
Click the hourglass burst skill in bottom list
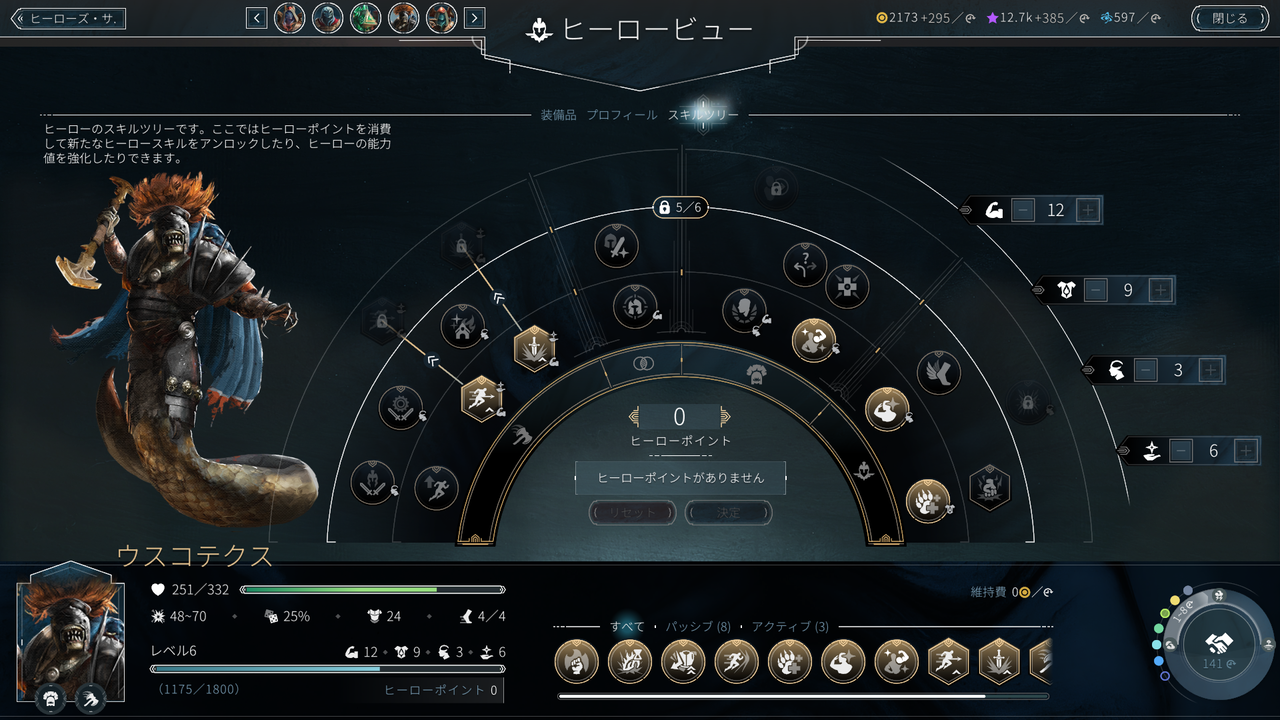pos(630,661)
